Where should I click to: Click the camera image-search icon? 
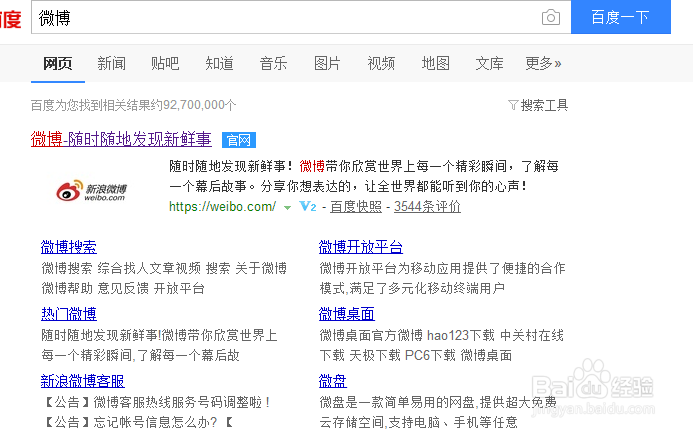tap(551, 18)
